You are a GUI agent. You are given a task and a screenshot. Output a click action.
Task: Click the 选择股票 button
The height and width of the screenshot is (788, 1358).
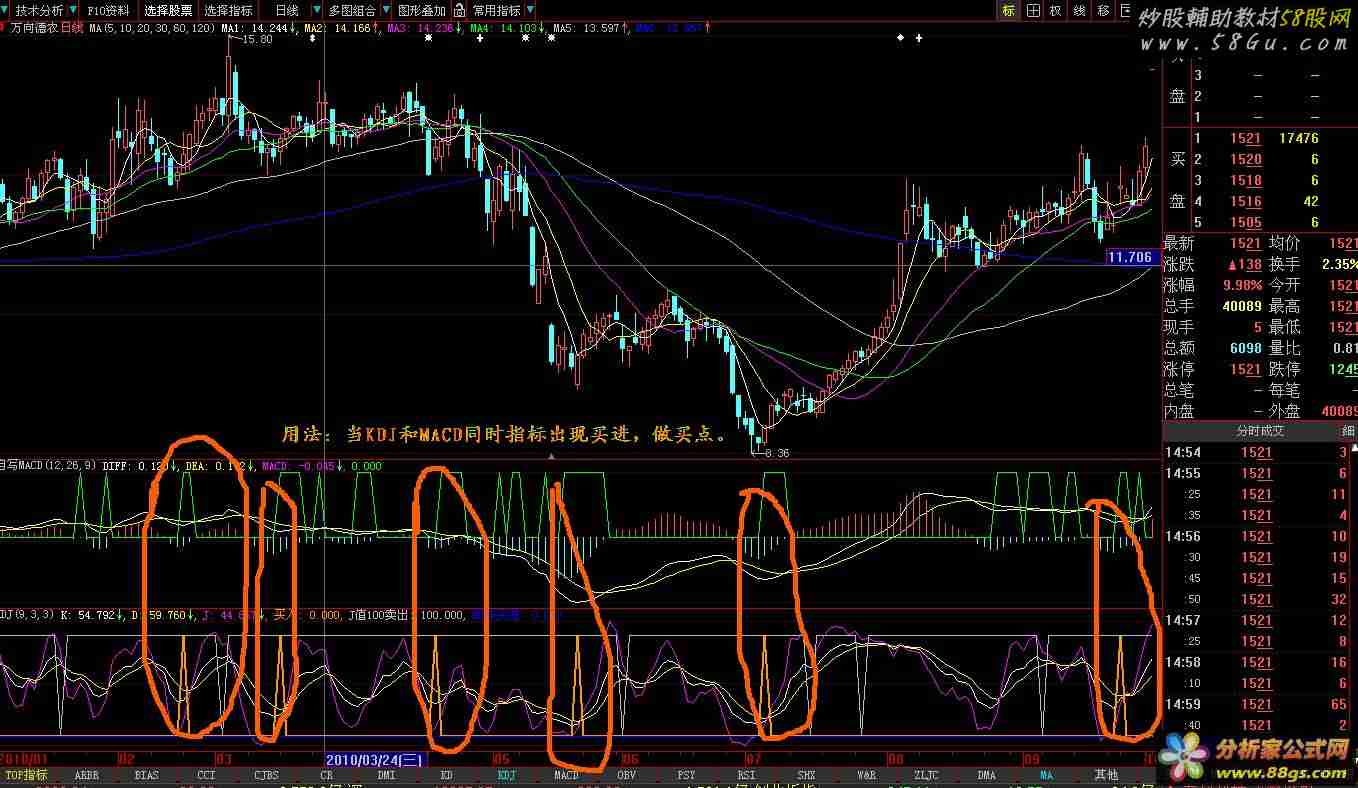[x=168, y=11]
